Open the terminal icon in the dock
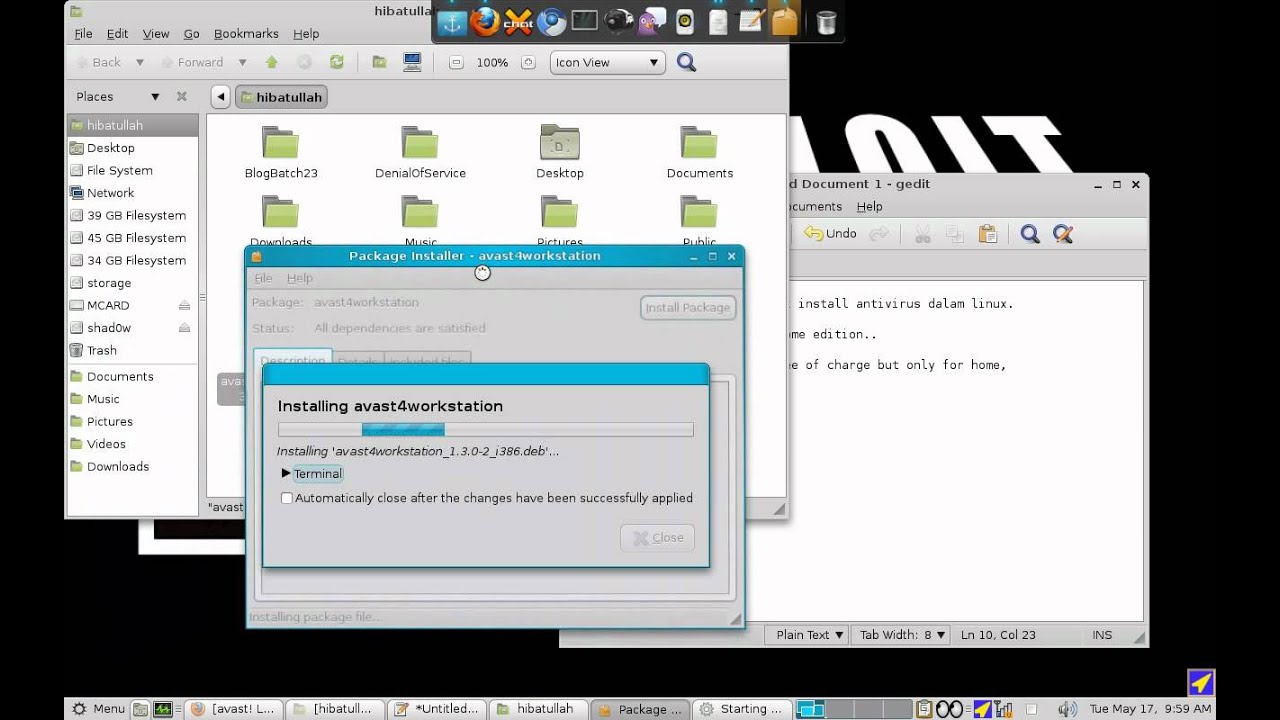This screenshot has width=1280, height=720. click(584, 21)
